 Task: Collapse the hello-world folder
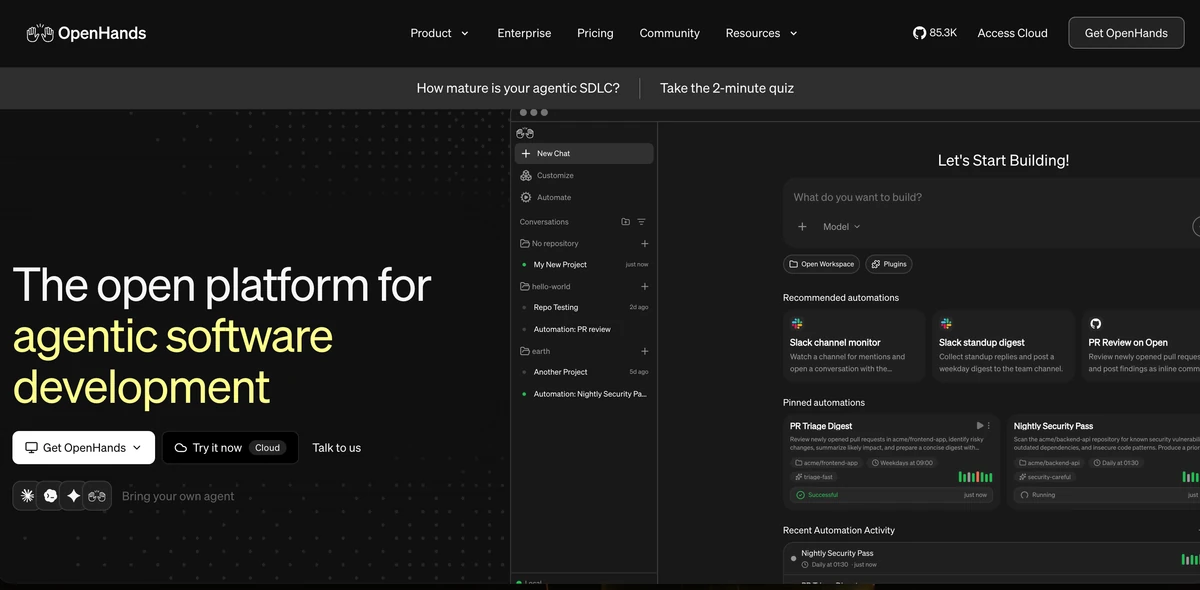pyautogui.click(x=545, y=286)
